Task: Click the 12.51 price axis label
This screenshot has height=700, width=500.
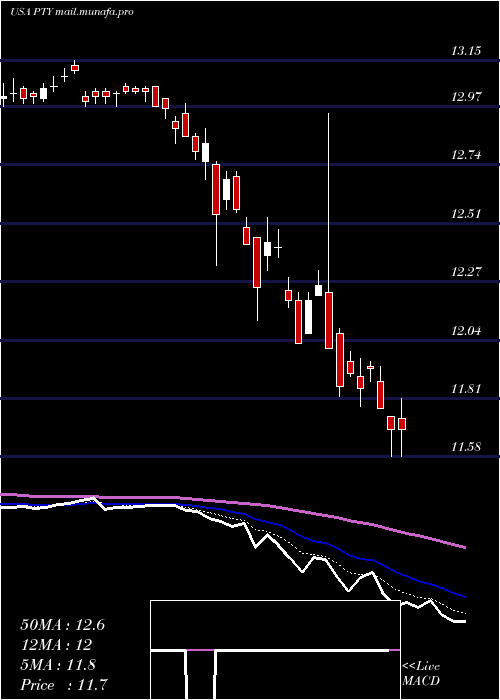Action: pos(466,213)
